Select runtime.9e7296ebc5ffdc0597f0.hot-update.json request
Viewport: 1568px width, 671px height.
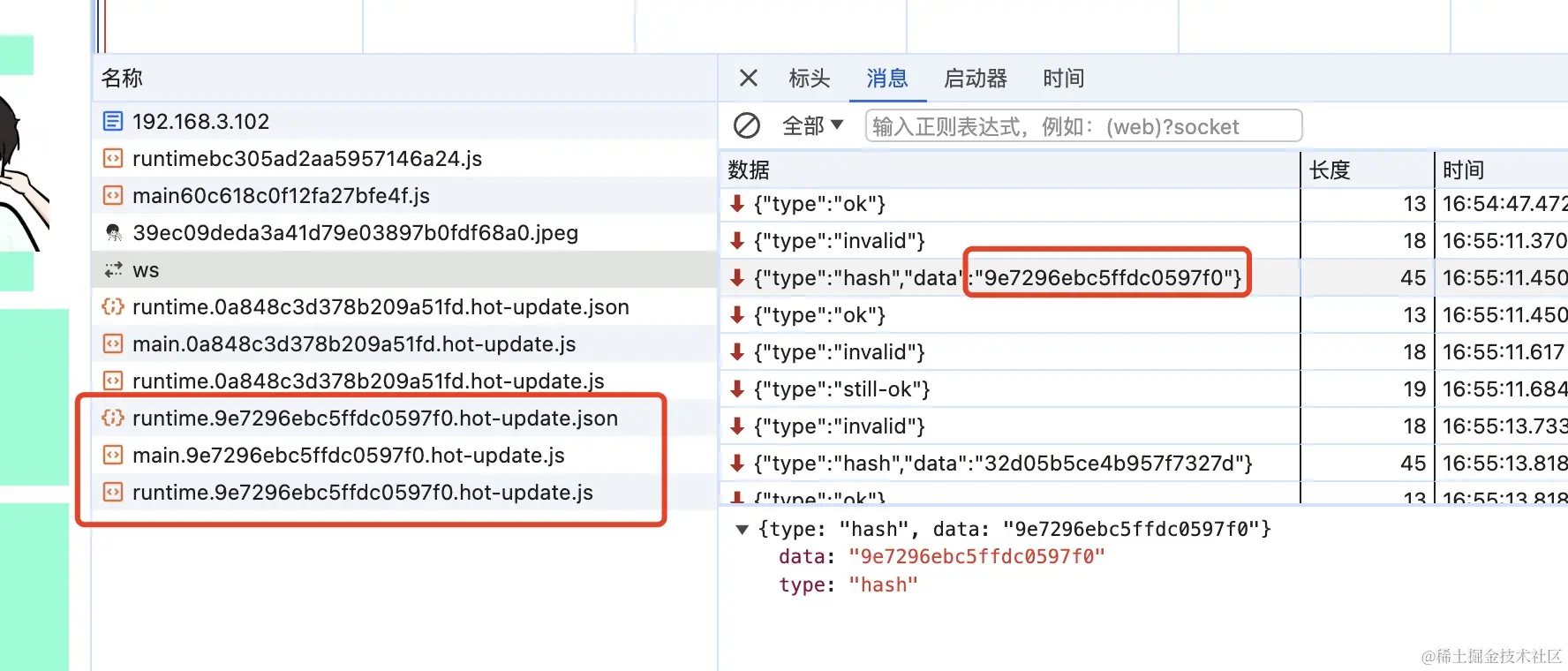[x=404, y=418]
